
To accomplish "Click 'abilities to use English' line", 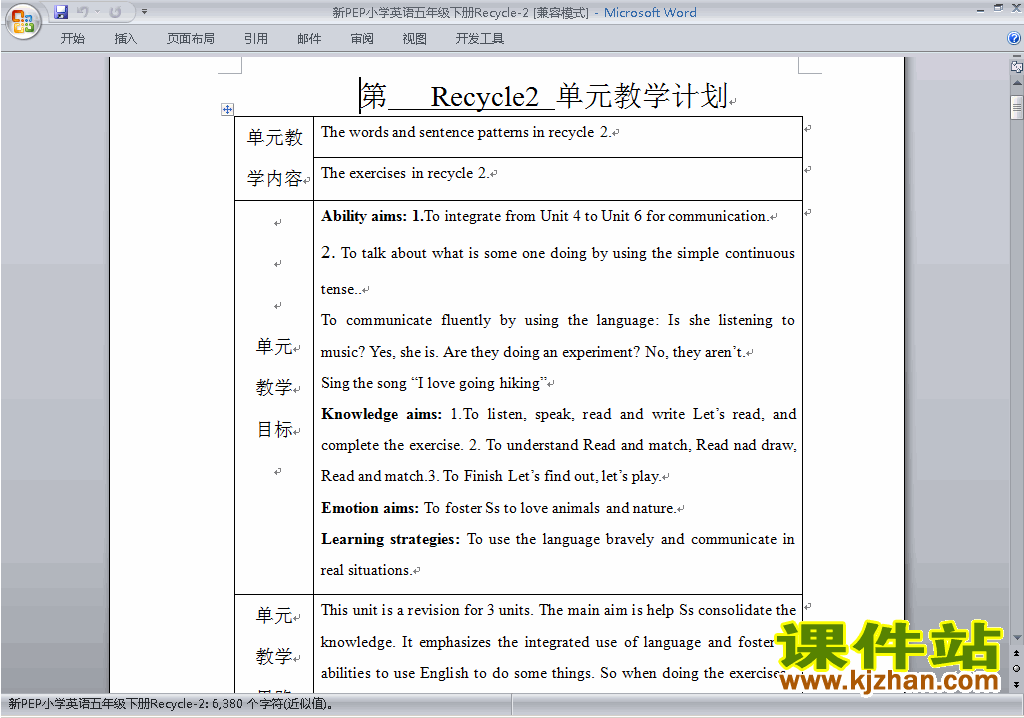I will (x=552, y=673).
